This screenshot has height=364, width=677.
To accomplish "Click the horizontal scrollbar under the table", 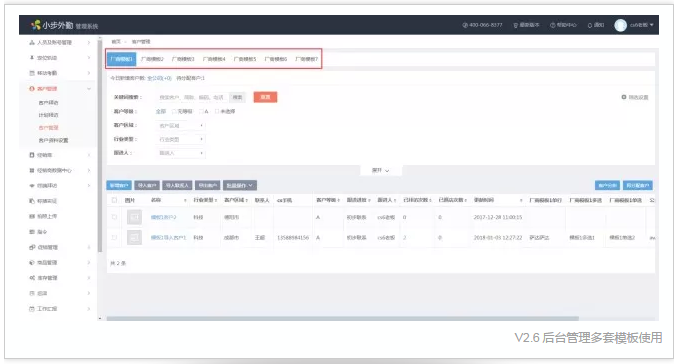I will pos(342,319).
